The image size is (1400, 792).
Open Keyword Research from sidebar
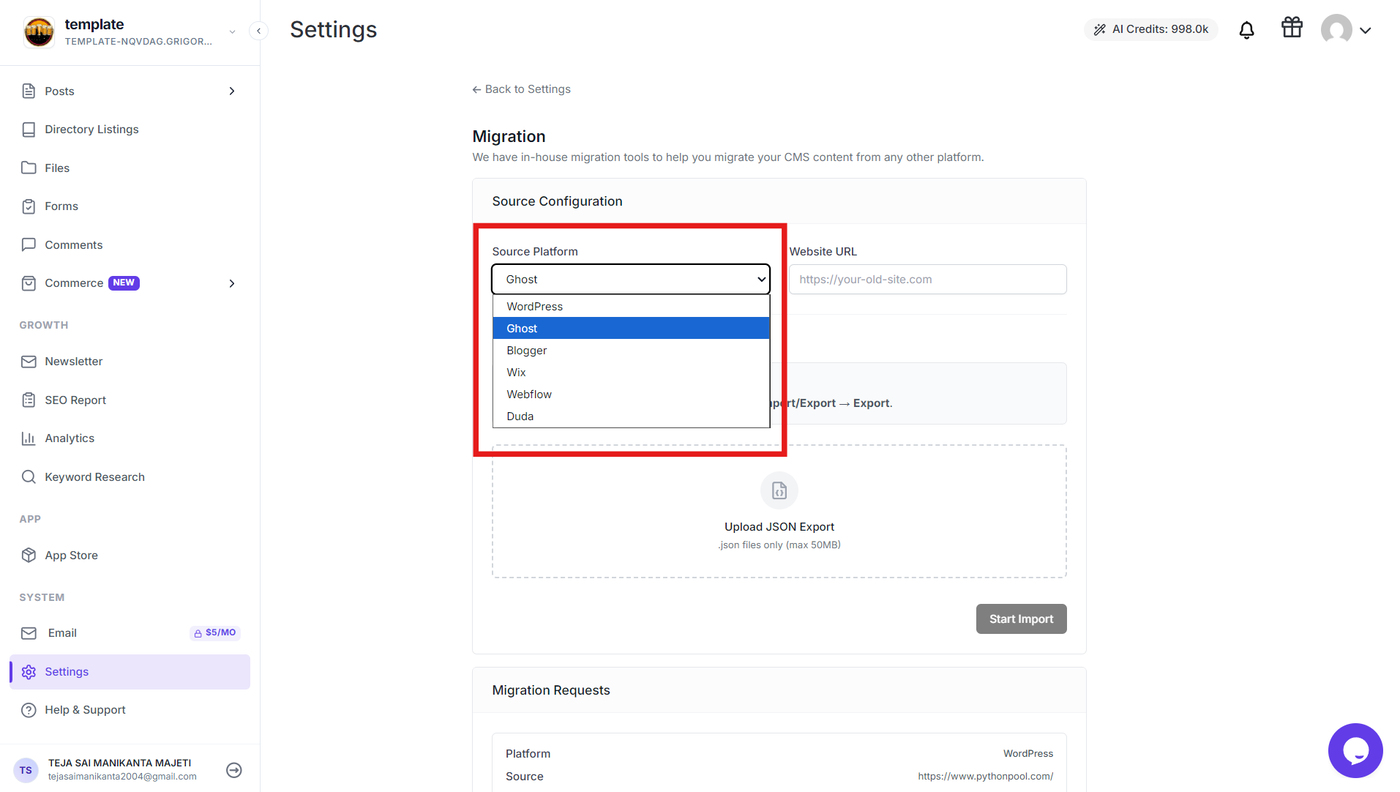point(94,477)
